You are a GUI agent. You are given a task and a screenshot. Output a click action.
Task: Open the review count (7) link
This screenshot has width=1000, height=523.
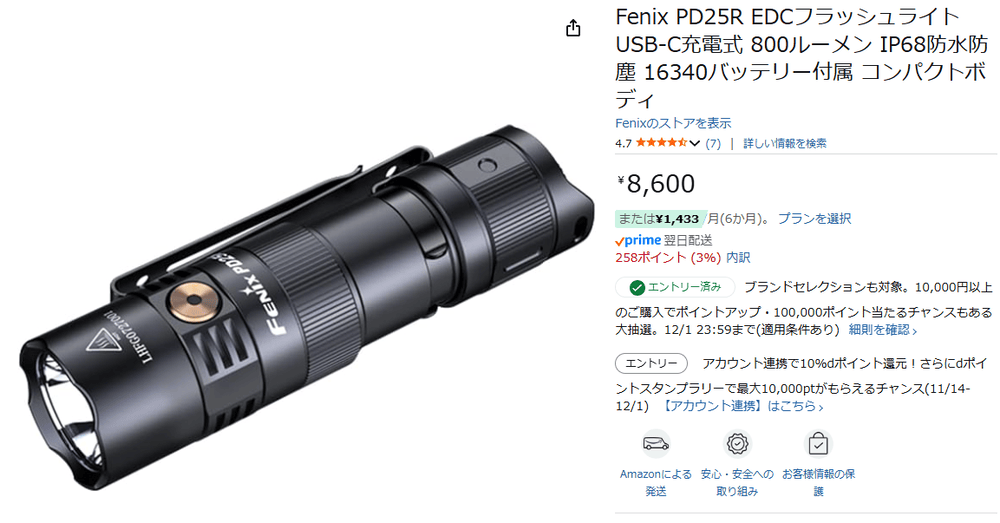click(x=713, y=144)
